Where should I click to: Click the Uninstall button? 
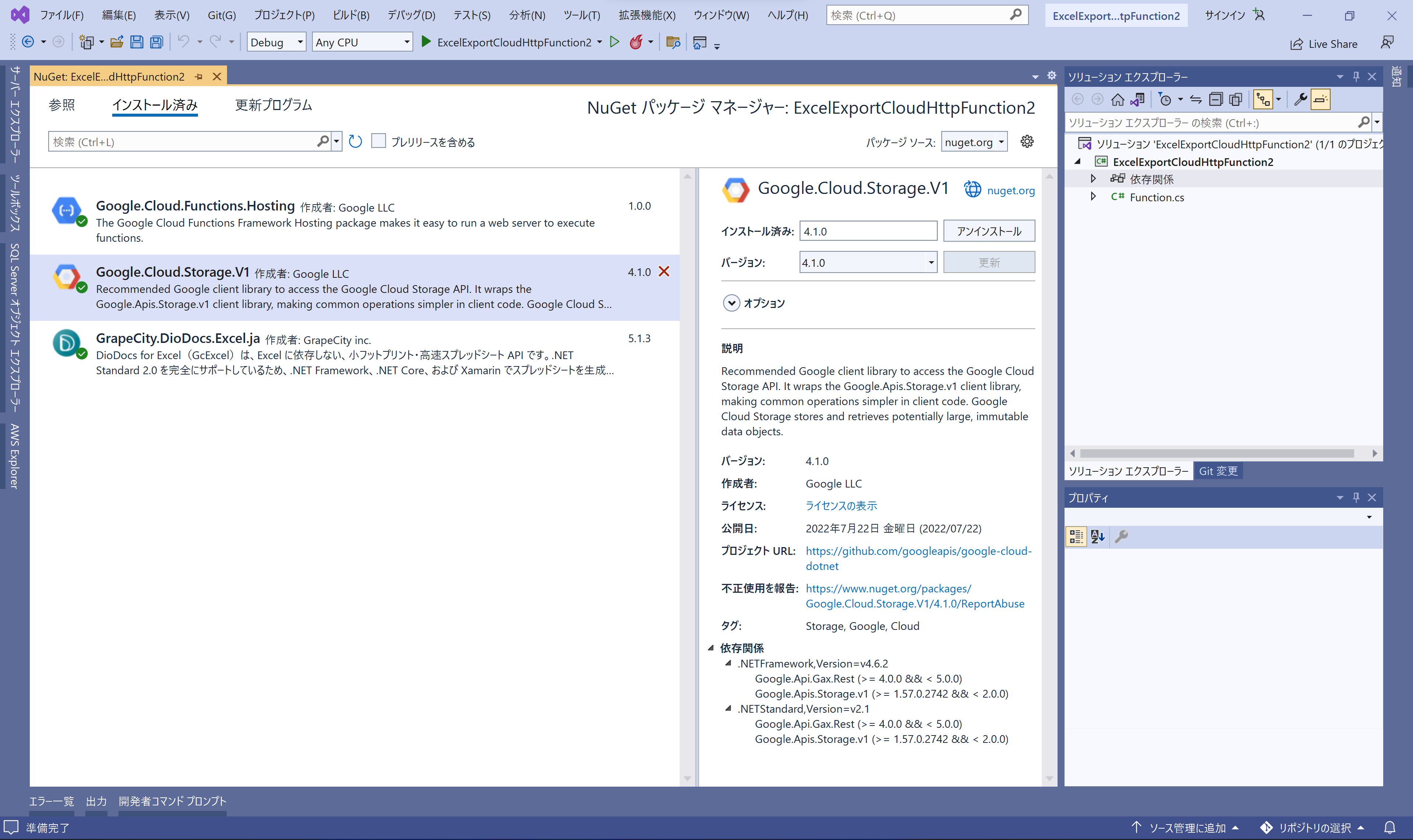(x=989, y=231)
